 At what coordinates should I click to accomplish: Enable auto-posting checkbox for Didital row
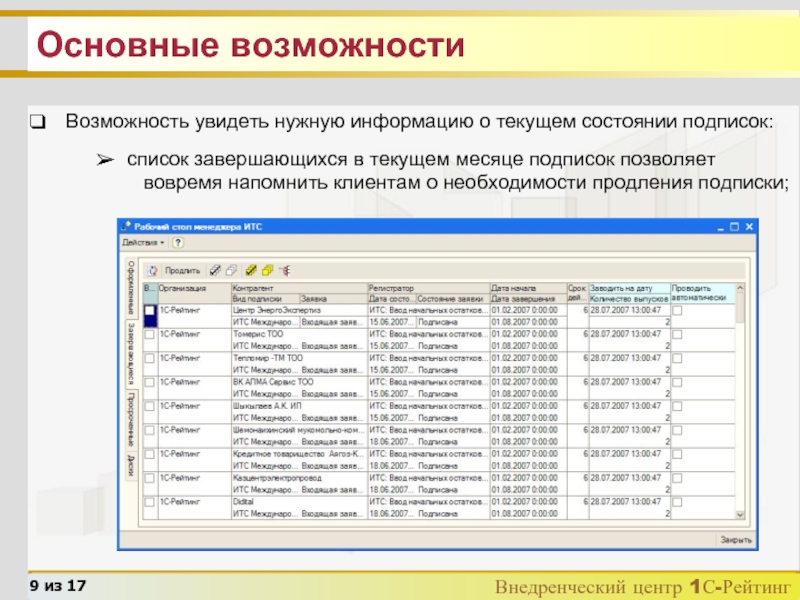677,503
